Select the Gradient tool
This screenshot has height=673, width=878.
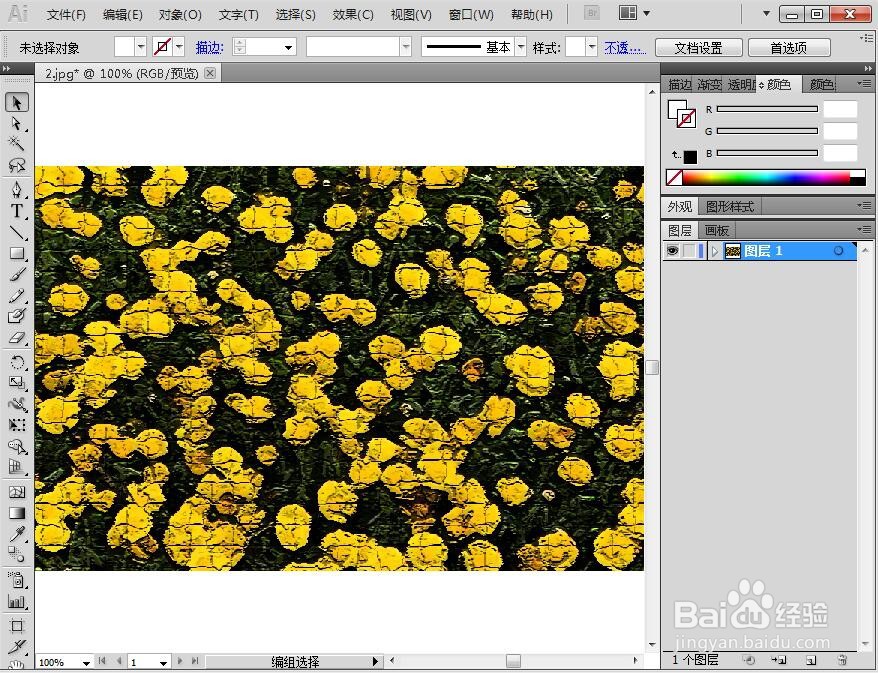(17, 513)
